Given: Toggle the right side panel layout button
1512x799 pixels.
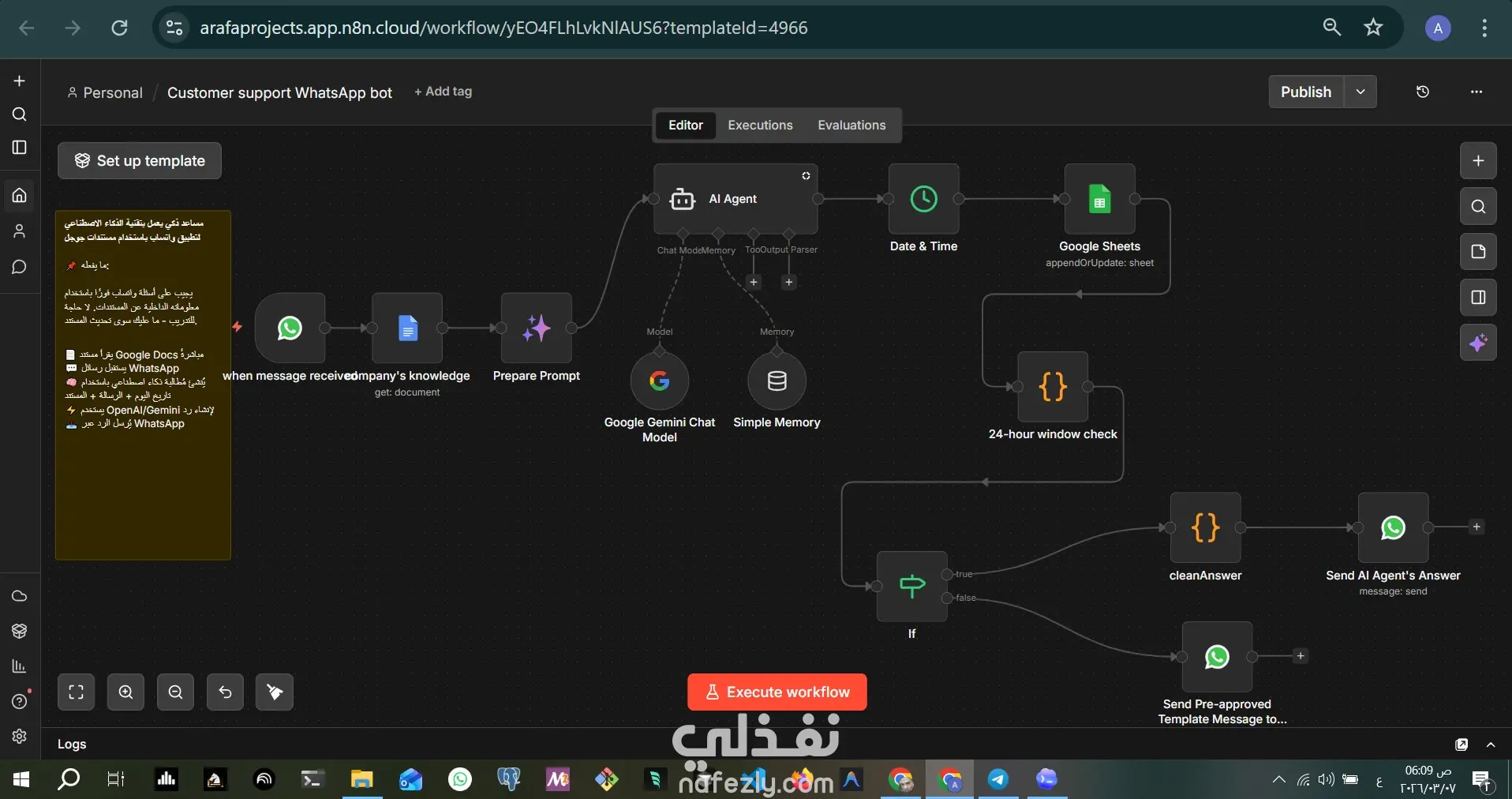Looking at the screenshot, I should 1479,298.
